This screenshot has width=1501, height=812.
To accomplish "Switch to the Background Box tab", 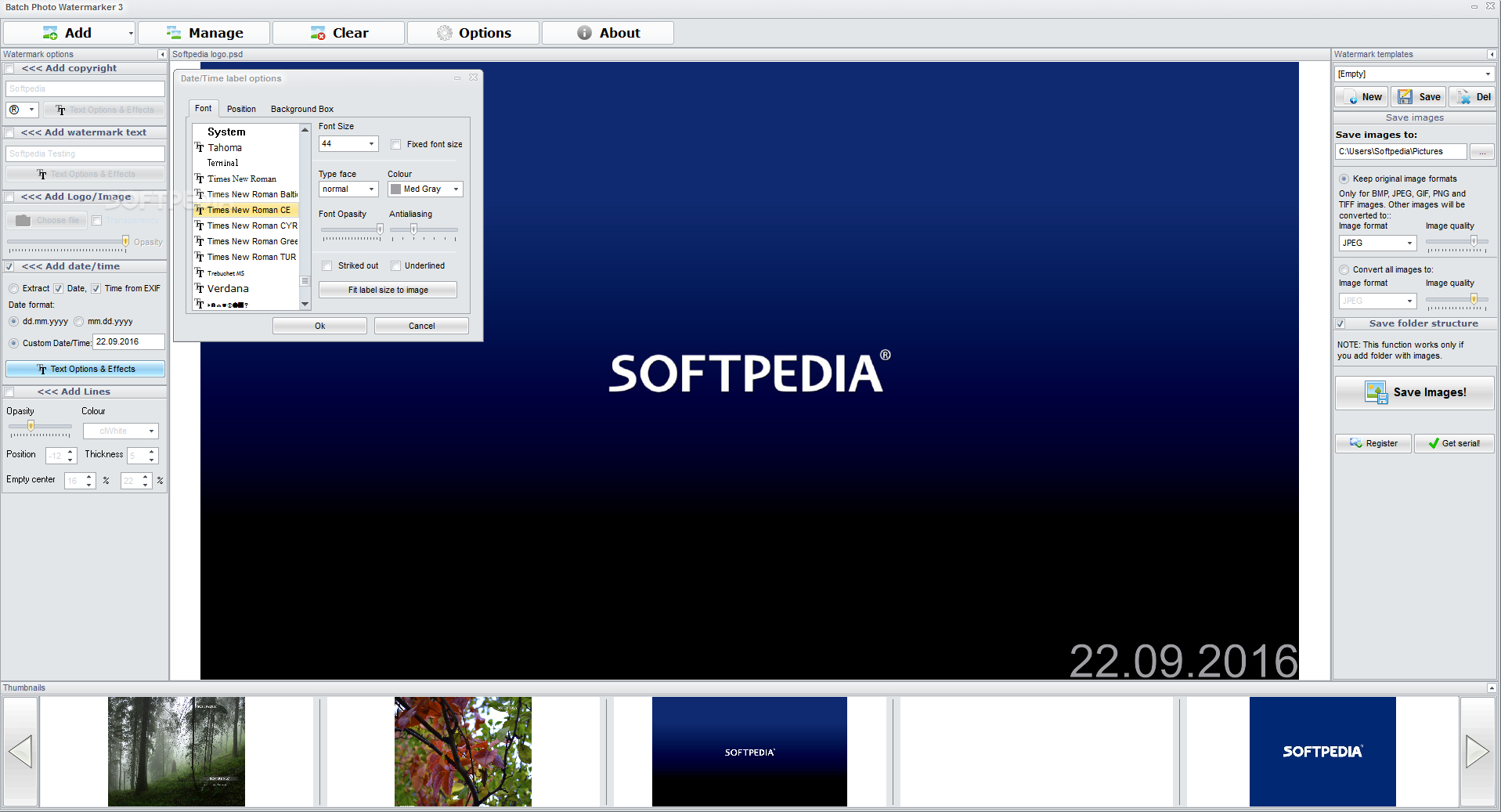I will (302, 110).
